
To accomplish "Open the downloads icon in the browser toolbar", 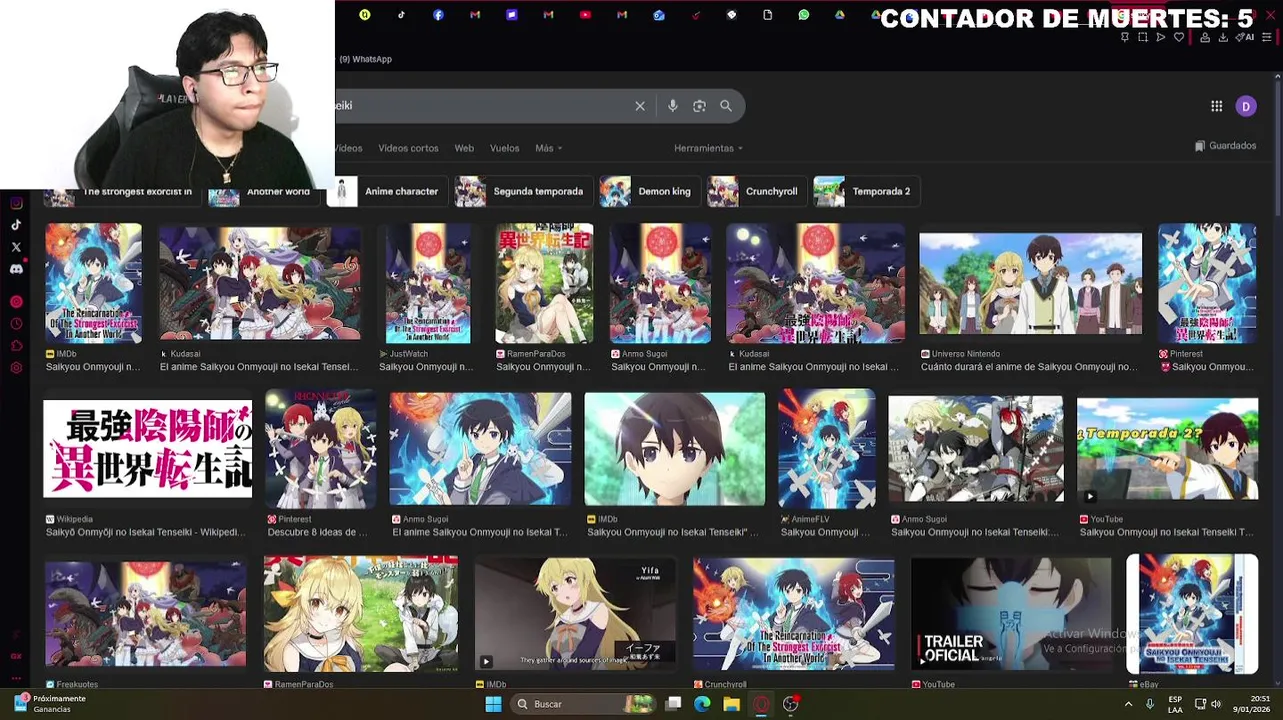I will click(x=1223, y=37).
